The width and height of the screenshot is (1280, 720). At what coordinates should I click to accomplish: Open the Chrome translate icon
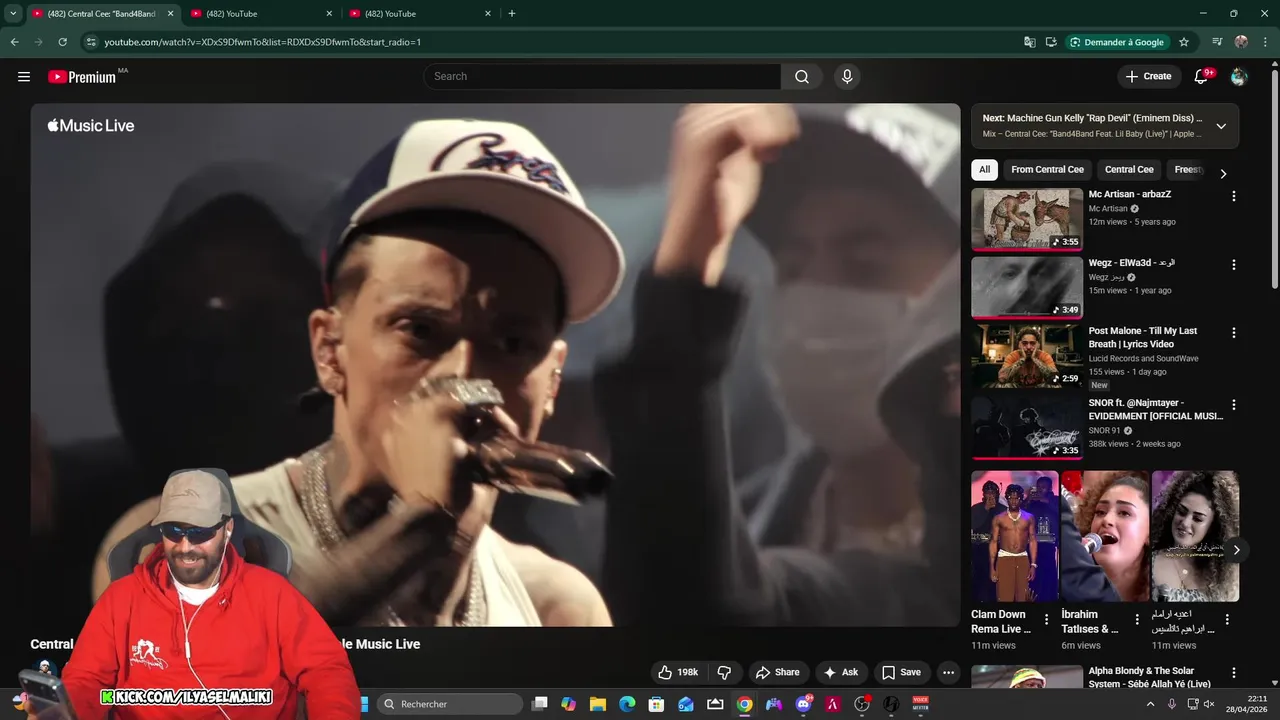[x=1030, y=42]
